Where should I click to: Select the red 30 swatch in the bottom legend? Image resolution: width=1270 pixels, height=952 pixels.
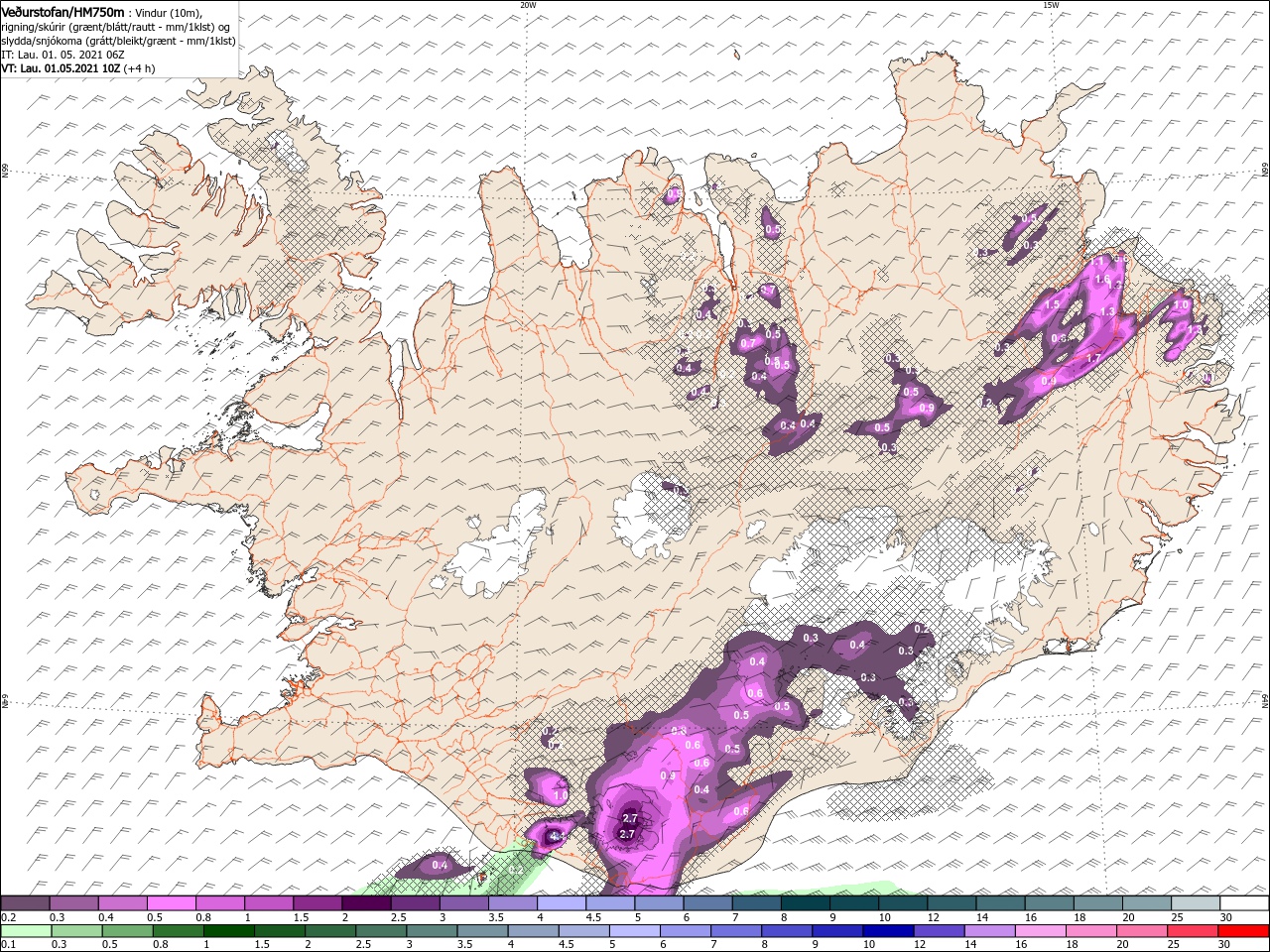click(x=1243, y=931)
